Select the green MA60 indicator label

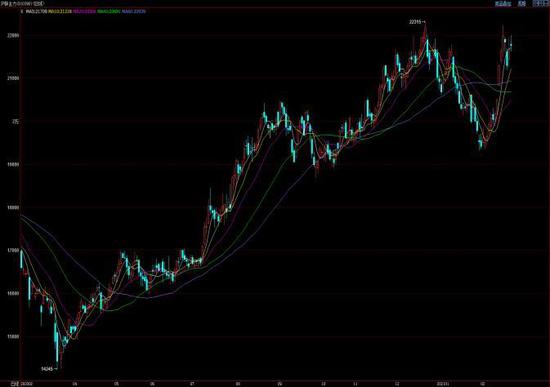[109, 11]
